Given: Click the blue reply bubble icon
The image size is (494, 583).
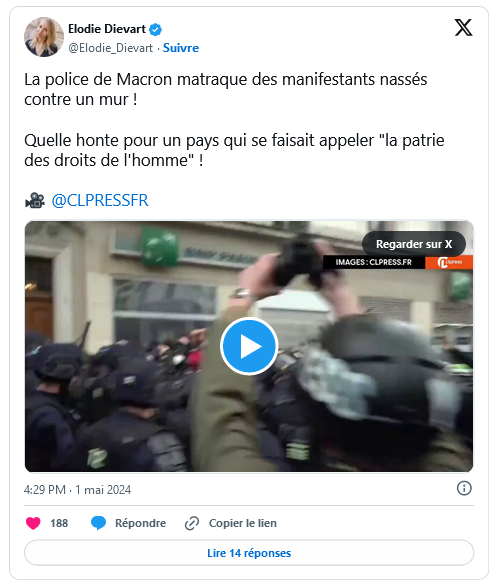Looking at the screenshot, I should [x=99, y=523].
